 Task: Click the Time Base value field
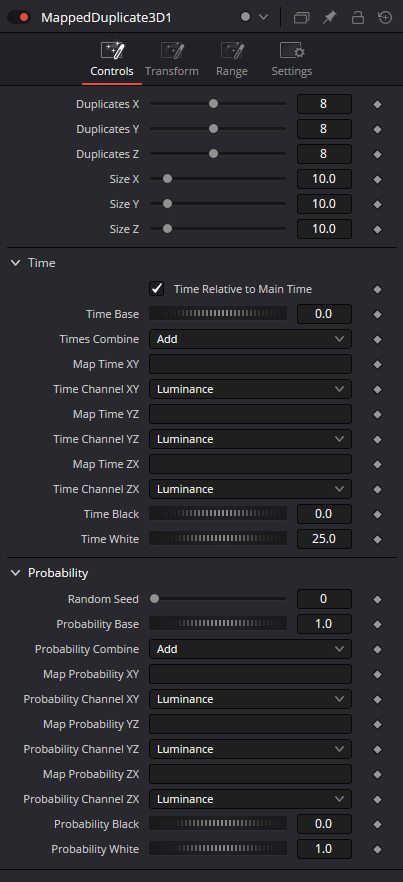(324, 314)
